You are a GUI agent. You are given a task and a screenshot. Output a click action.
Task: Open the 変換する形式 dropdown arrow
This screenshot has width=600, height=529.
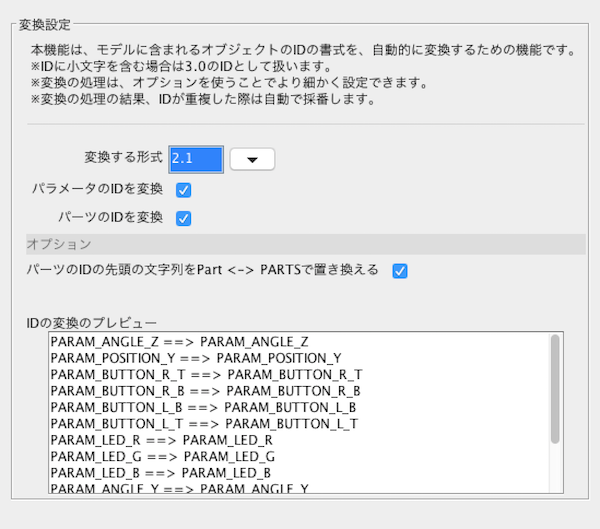click(252, 159)
